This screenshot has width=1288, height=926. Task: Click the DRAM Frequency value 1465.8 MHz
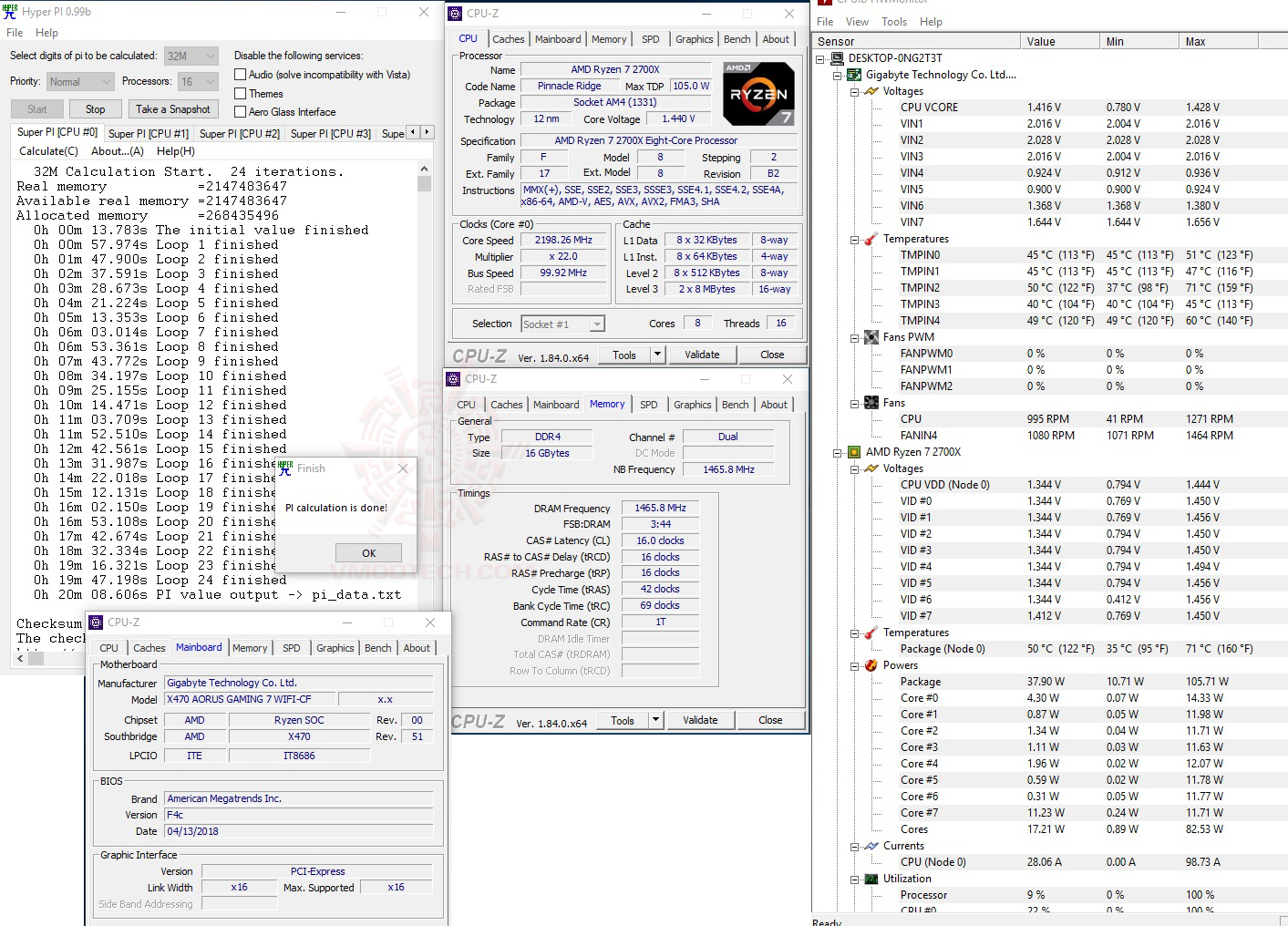[x=661, y=508]
